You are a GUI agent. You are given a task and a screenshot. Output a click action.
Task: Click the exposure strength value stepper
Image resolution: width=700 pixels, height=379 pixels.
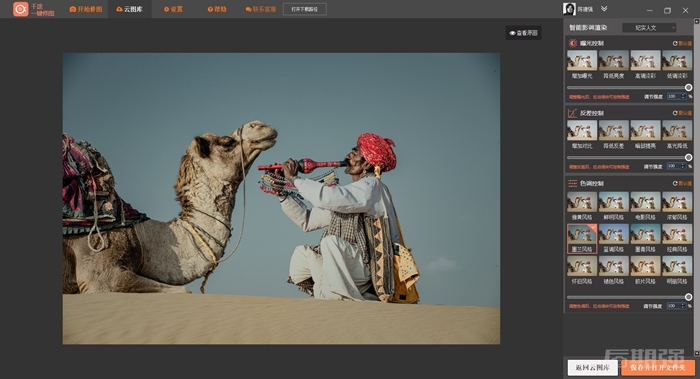pyautogui.click(x=676, y=96)
